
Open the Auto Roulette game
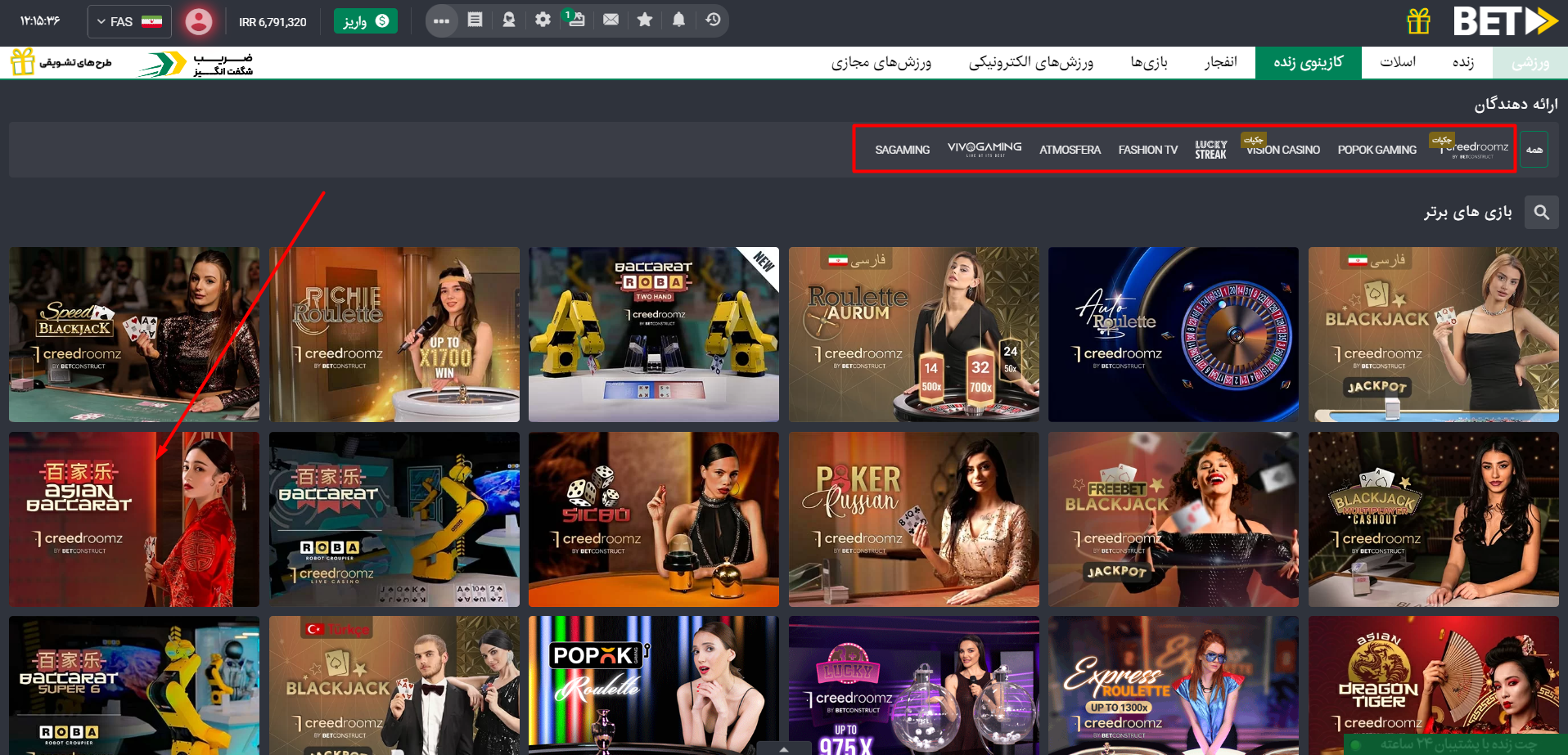[x=1174, y=335]
